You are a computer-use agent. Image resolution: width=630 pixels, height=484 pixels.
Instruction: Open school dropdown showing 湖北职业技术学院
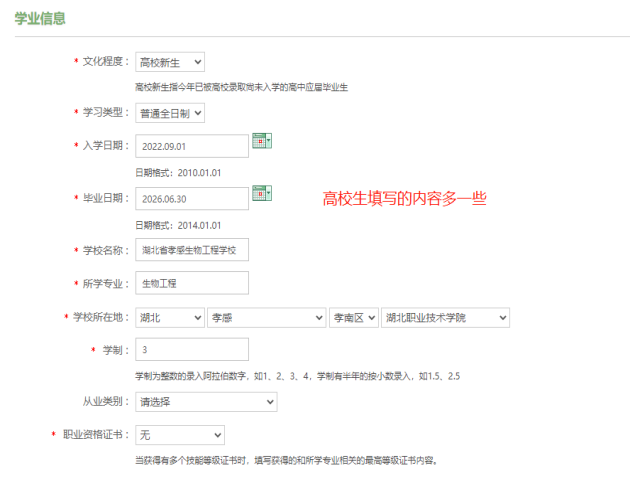tap(445, 317)
